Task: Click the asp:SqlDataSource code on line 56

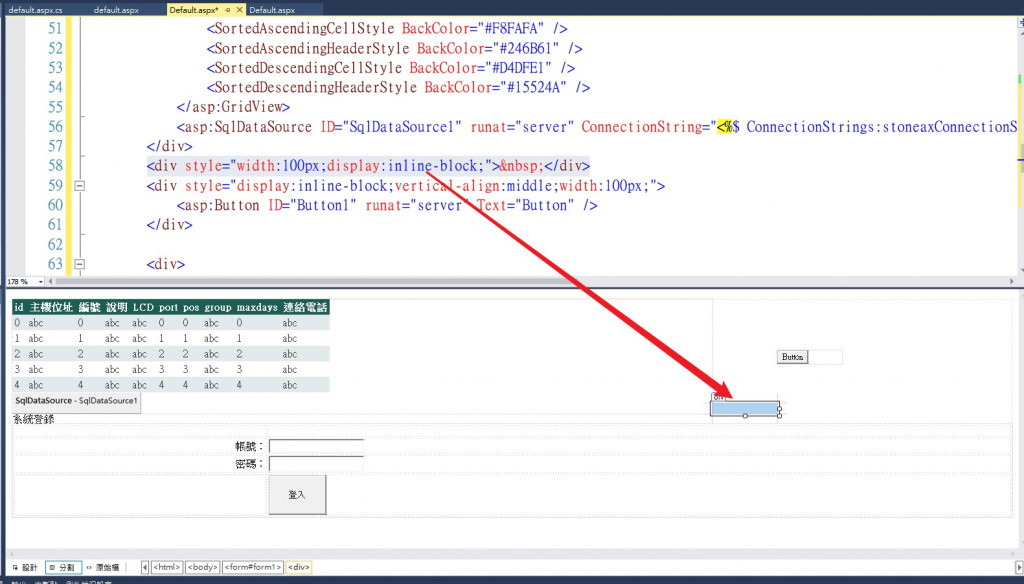Action: click(597, 127)
